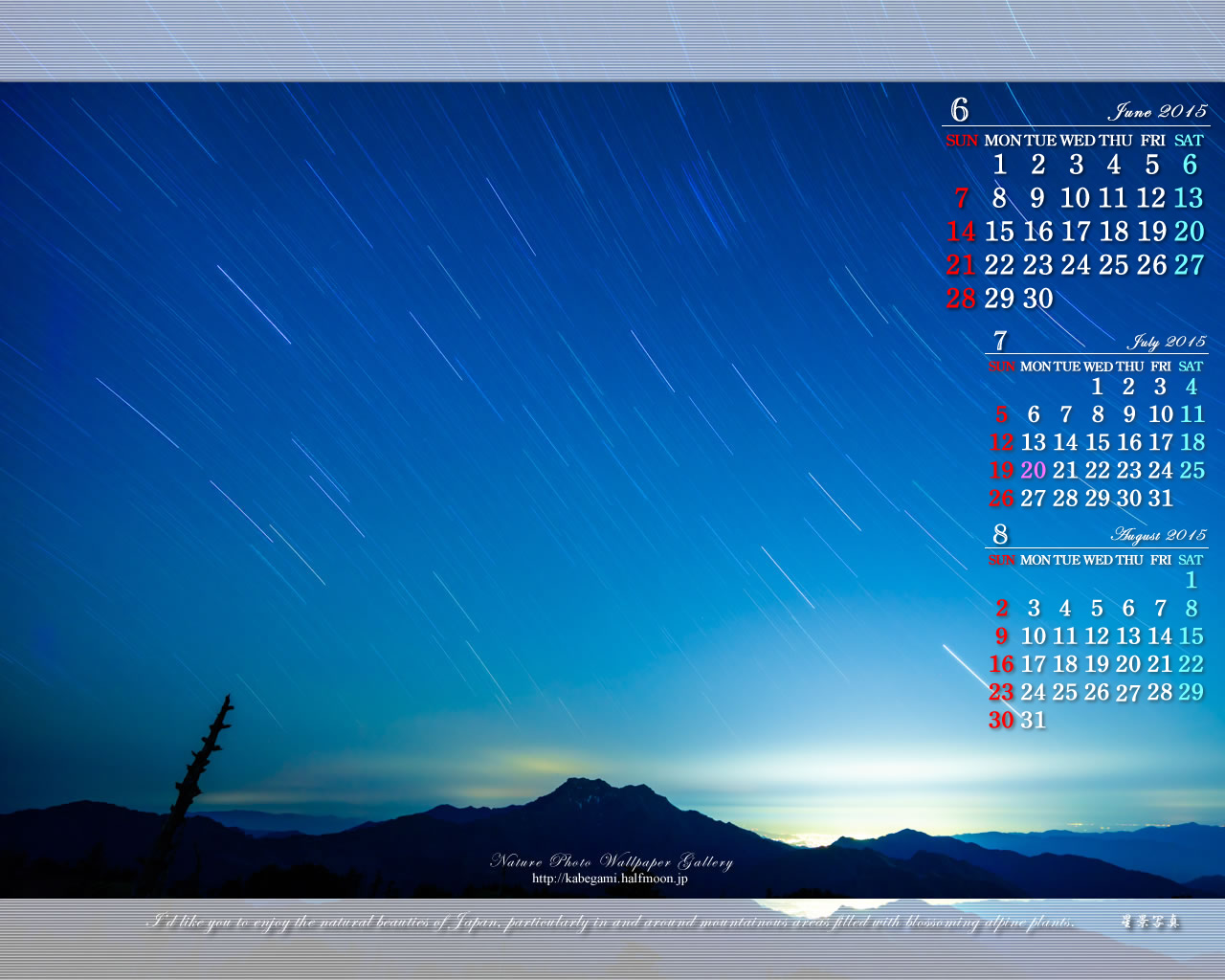This screenshot has width=1225, height=980.
Task: Click the SUN header of the August calendar
Action: (1001, 560)
